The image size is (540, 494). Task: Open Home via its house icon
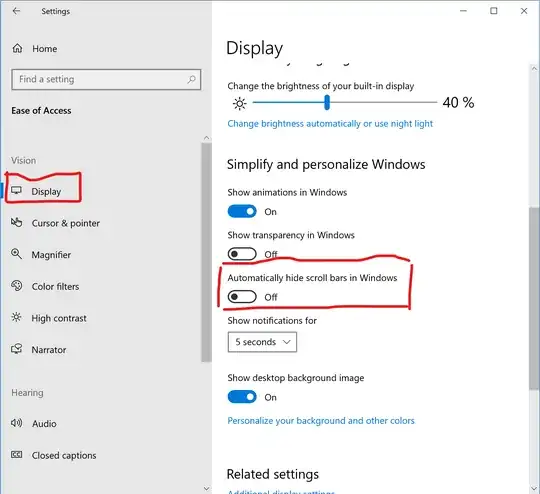point(17,49)
